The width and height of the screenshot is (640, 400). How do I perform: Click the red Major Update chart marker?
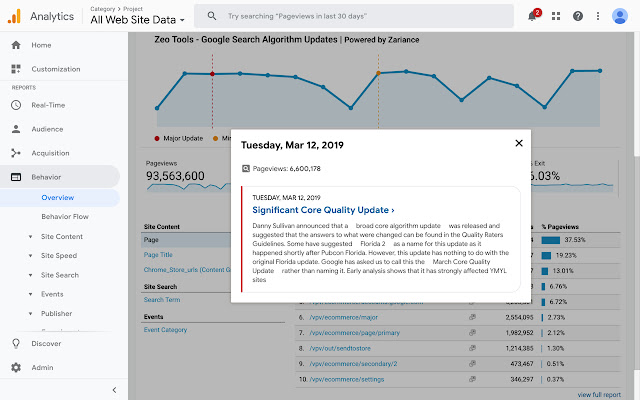pos(212,73)
